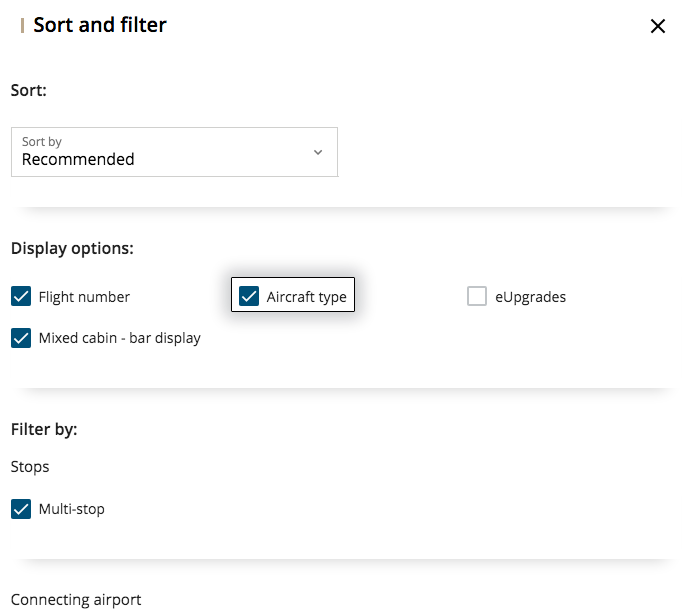Open the Sort by dropdown

coord(174,152)
